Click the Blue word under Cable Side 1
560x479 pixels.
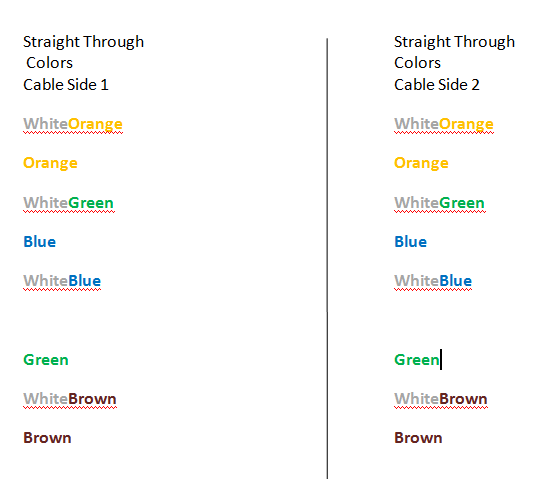tap(40, 242)
